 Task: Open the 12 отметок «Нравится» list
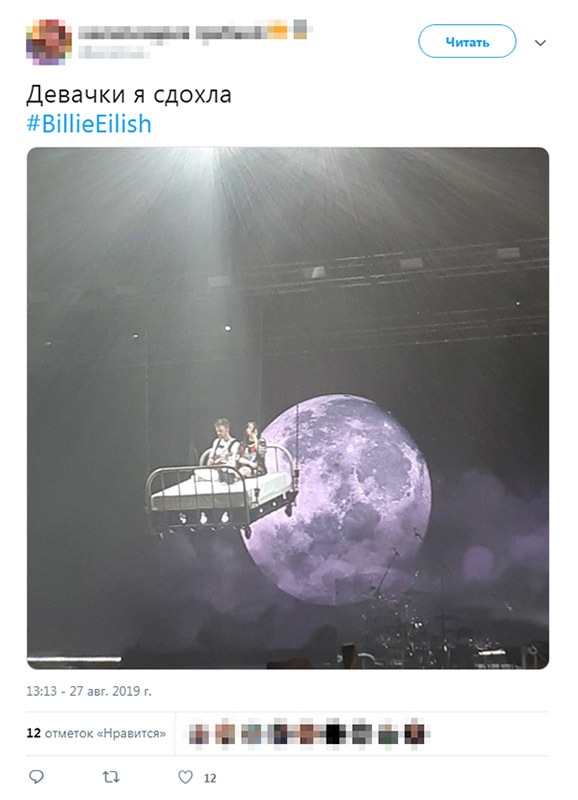coord(96,734)
